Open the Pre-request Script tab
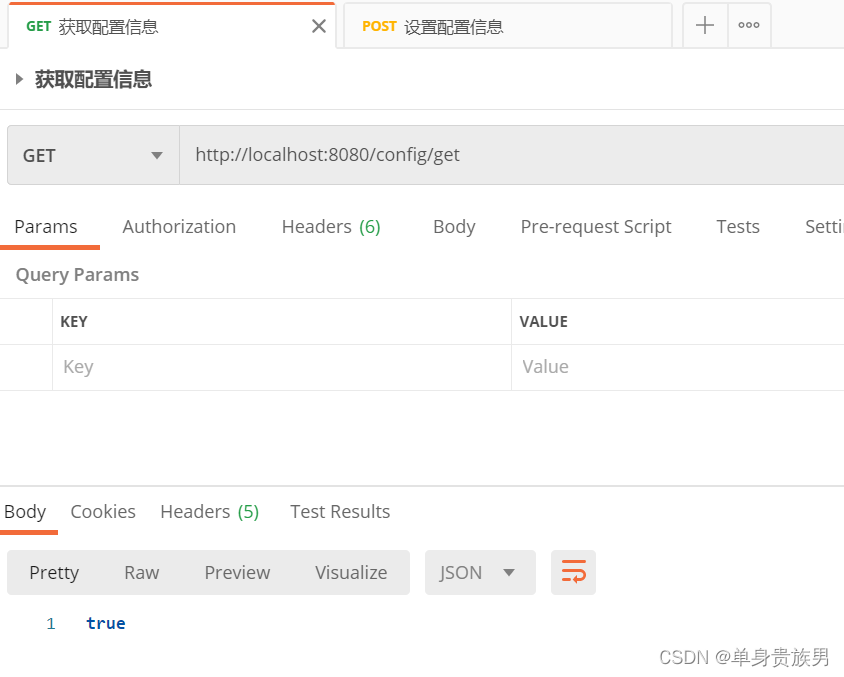 596,227
